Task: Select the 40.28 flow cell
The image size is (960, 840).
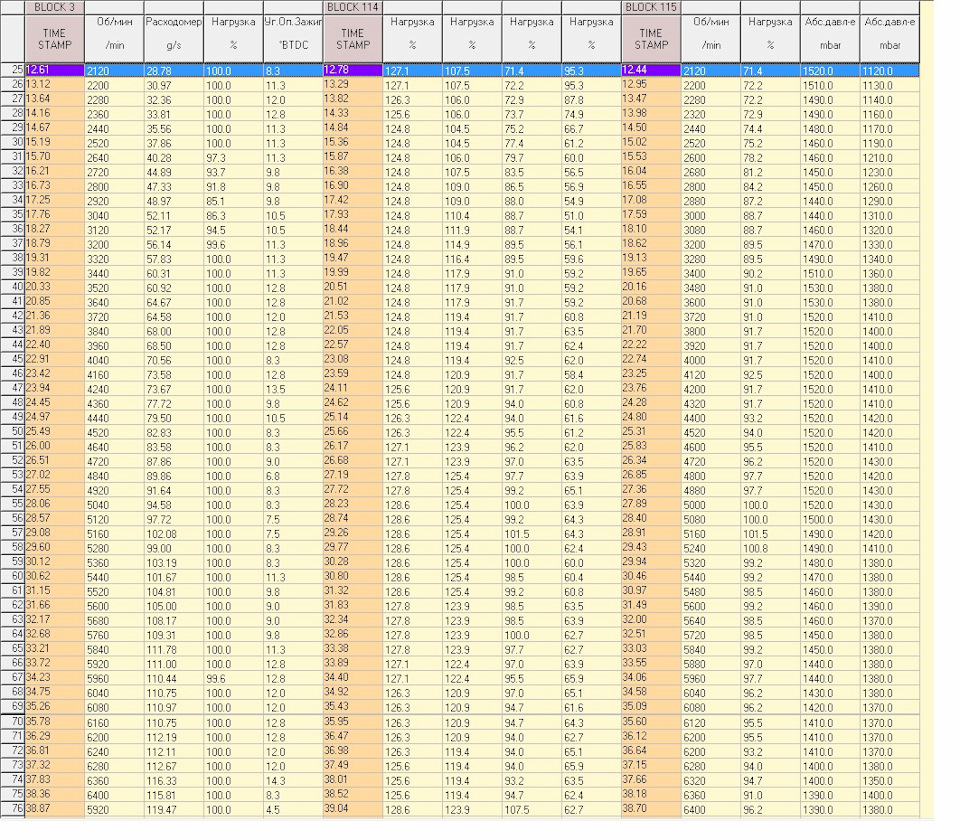Action: 173,158
